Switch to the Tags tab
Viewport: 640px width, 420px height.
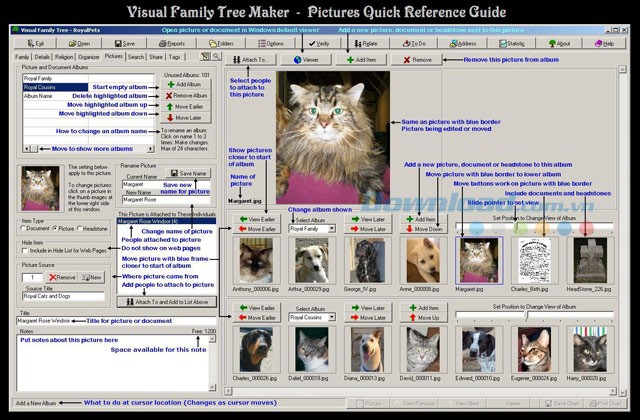tap(174, 57)
